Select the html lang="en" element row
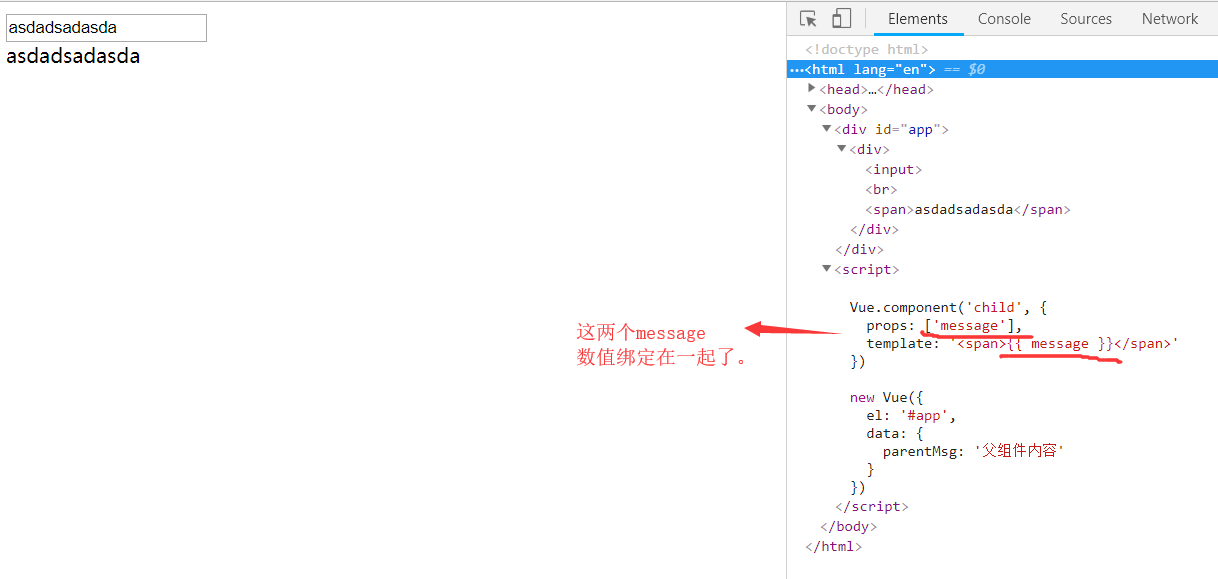Image resolution: width=1218 pixels, height=579 pixels. (x=870, y=69)
